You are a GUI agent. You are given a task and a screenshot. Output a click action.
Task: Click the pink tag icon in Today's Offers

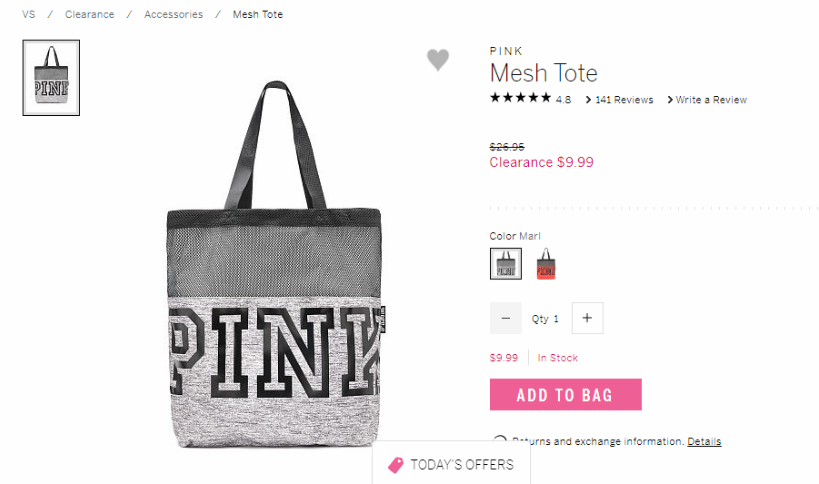click(x=396, y=465)
